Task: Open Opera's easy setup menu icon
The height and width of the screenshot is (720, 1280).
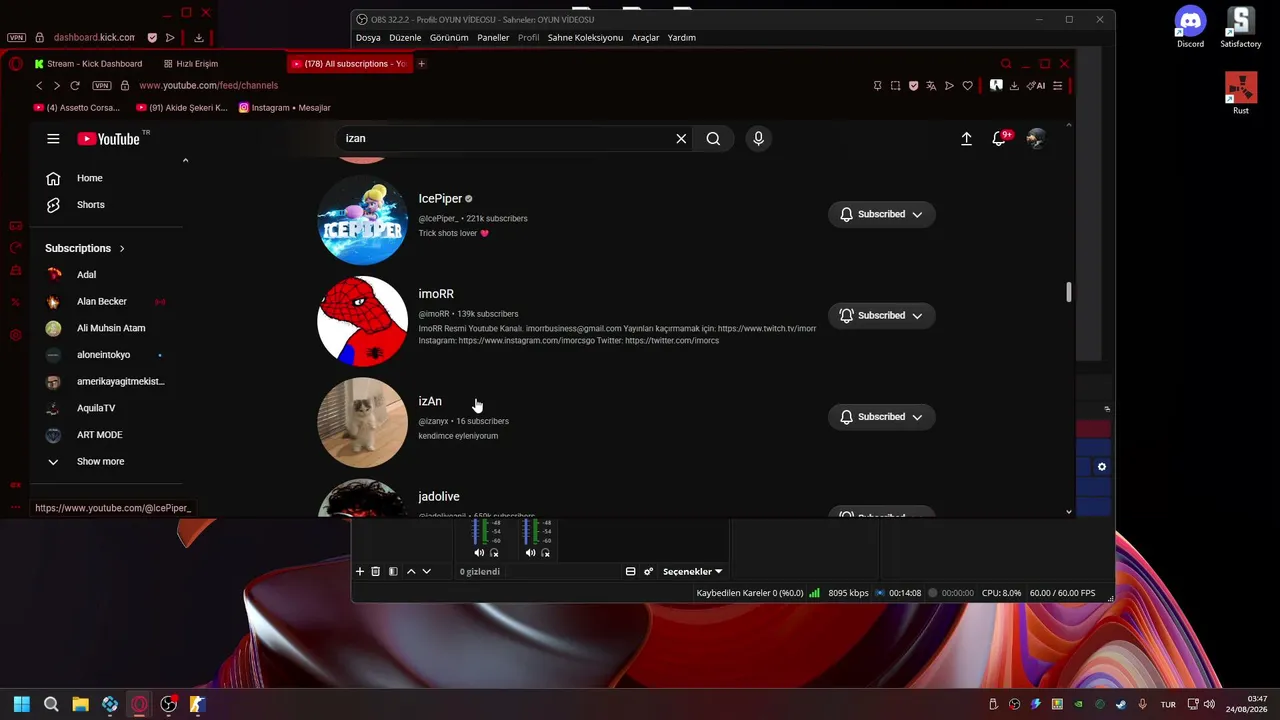Action: pos(1058,86)
